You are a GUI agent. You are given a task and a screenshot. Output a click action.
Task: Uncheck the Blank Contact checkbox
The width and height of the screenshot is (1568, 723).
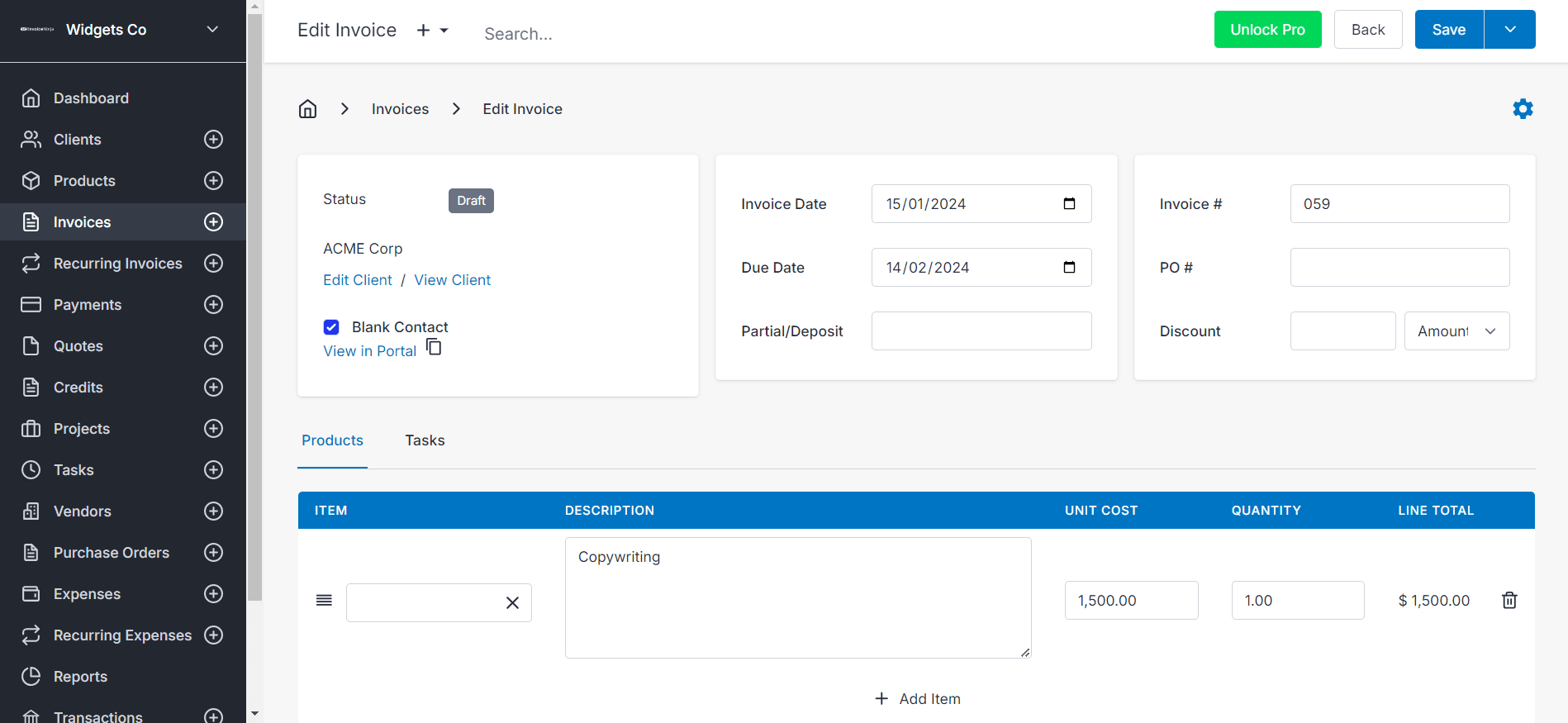[x=331, y=327]
